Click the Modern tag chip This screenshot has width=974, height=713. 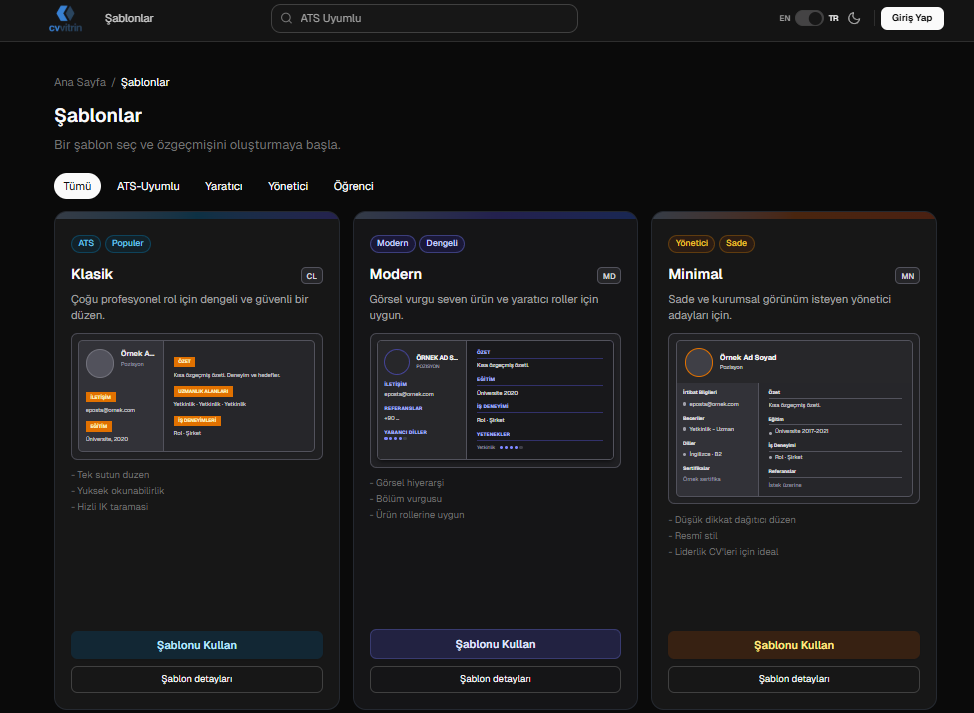coord(393,243)
